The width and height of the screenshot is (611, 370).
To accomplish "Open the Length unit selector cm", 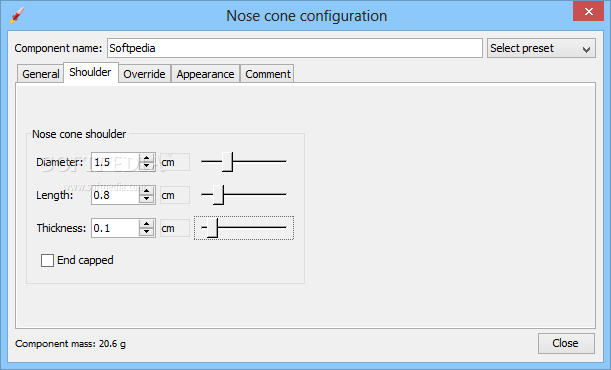I will tap(175, 195).
